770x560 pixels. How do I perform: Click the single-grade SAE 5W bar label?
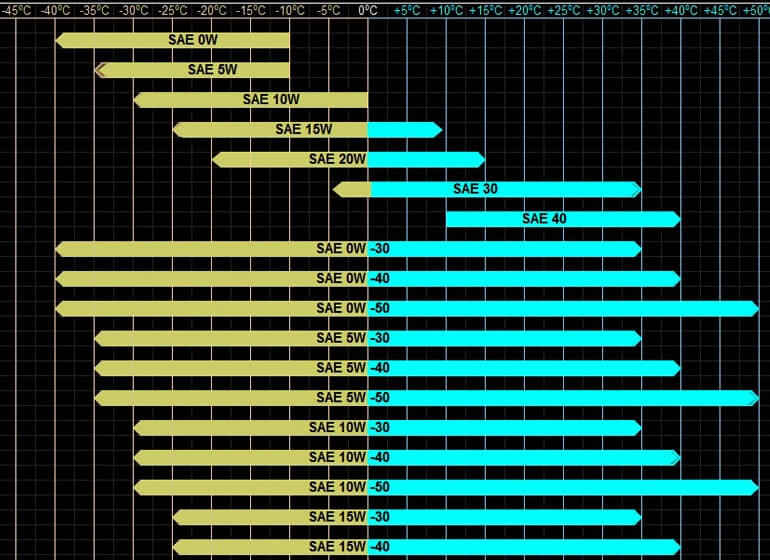pos(212,70)
